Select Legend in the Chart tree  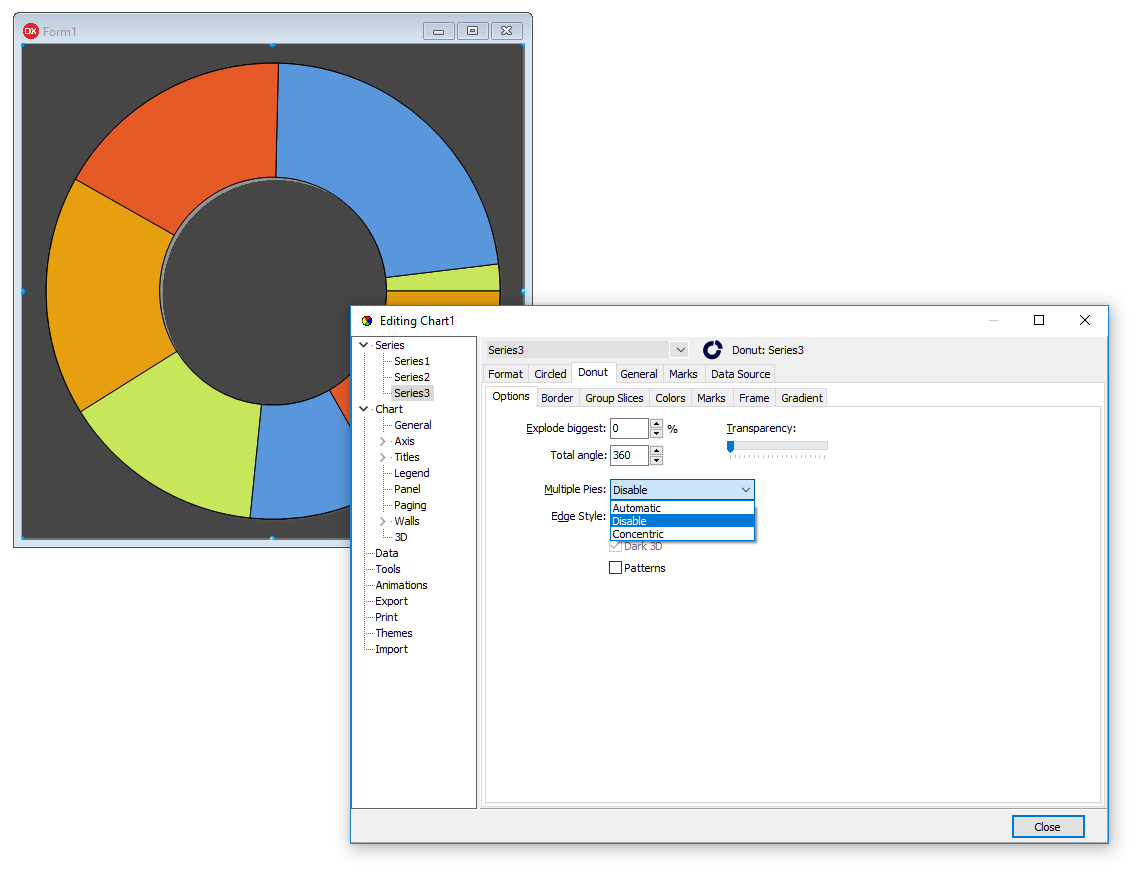coord(411,473)
